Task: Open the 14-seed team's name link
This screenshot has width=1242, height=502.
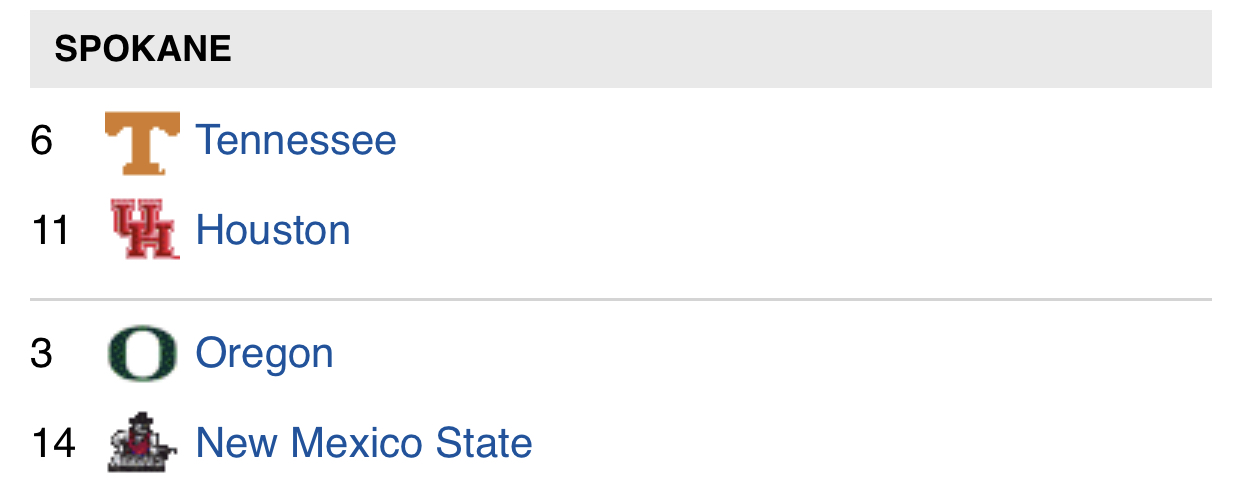Action: (364, 442)
